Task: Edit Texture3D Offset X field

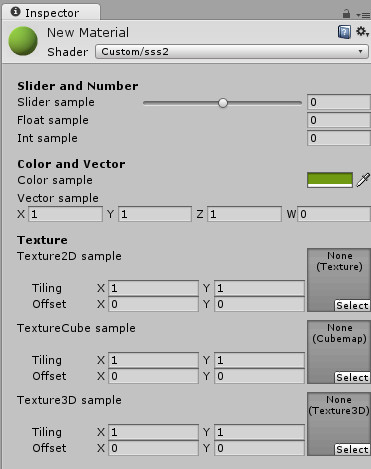Action: click(x=153, y=448)
